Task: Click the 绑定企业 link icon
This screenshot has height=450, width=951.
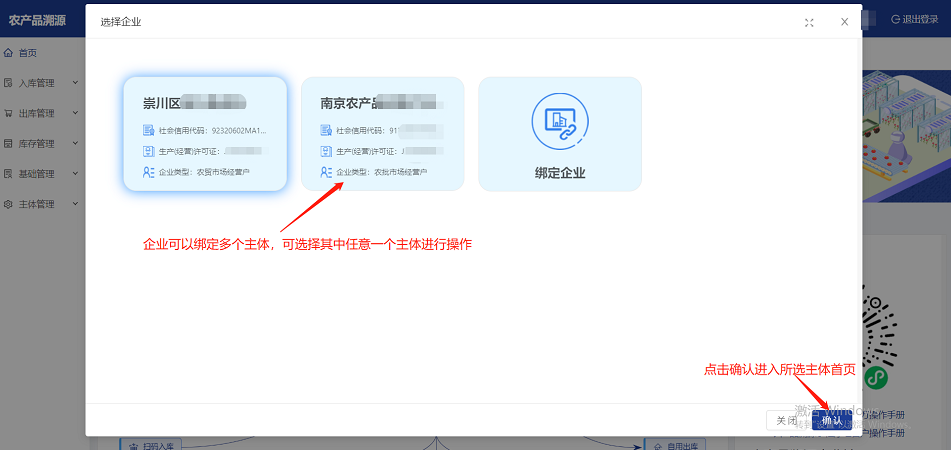Action: click(x=559, y=121)
